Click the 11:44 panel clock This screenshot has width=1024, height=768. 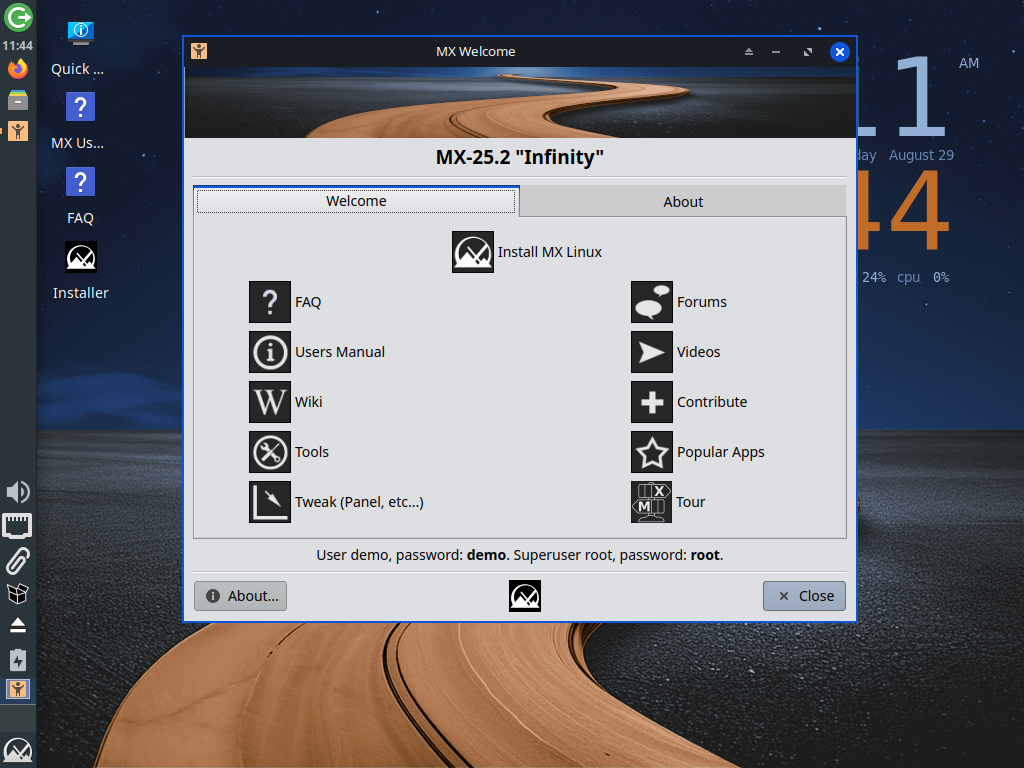[x=18, y=46]
